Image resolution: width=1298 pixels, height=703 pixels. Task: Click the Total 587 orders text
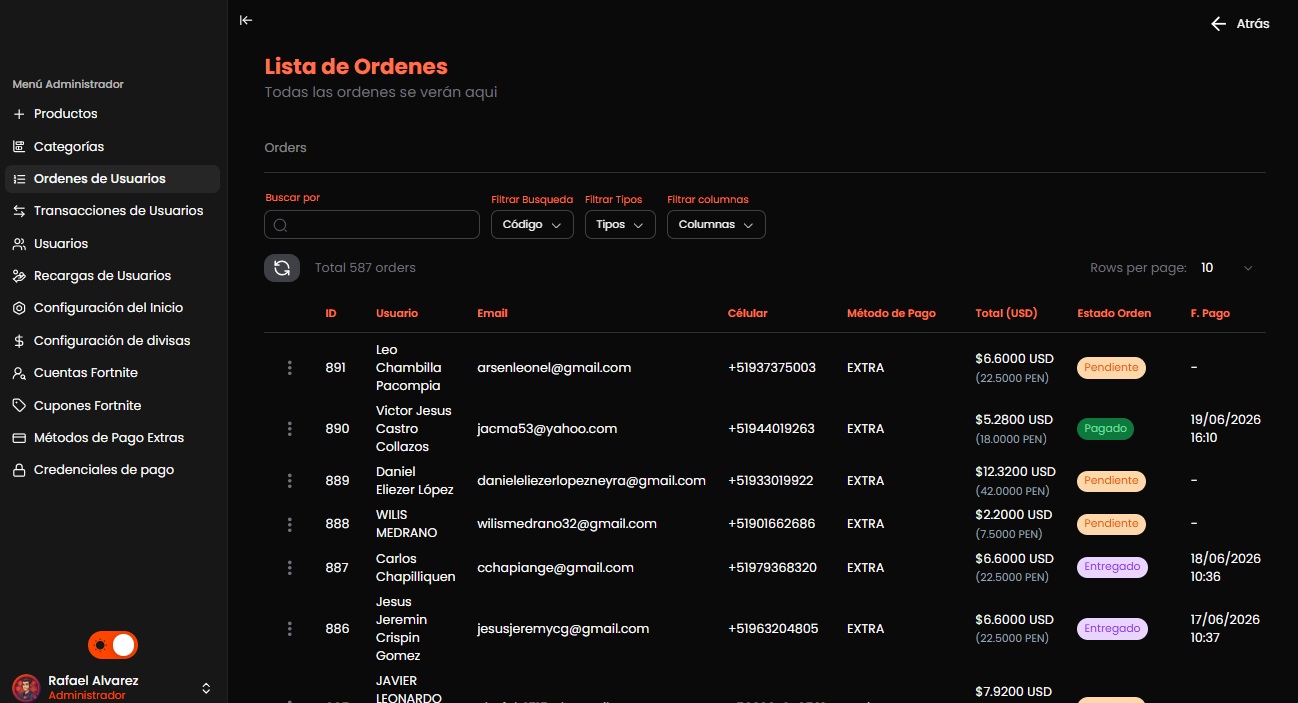tap(365, 268)
